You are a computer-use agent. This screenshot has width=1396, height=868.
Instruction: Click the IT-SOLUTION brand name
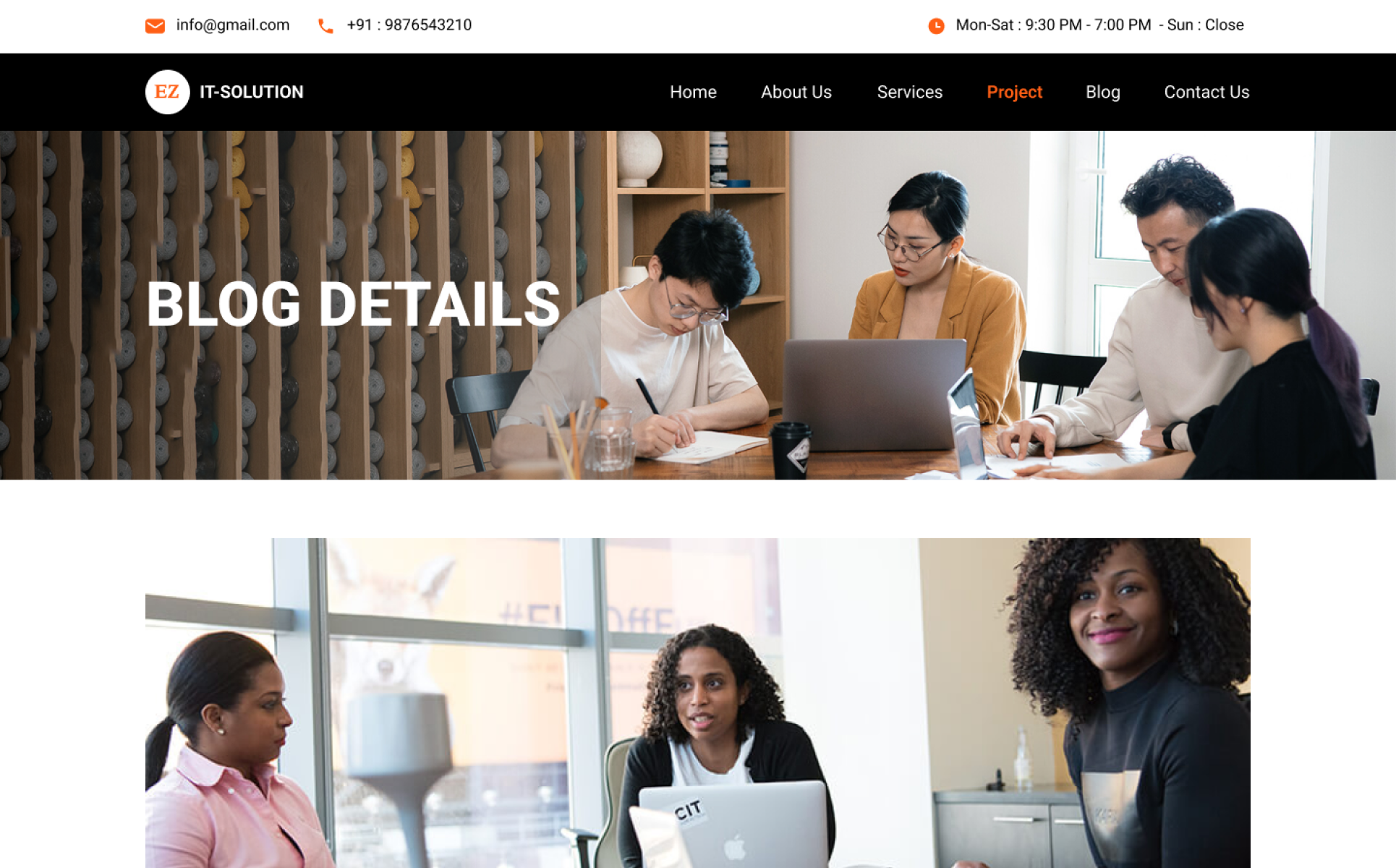click(252, 93)
